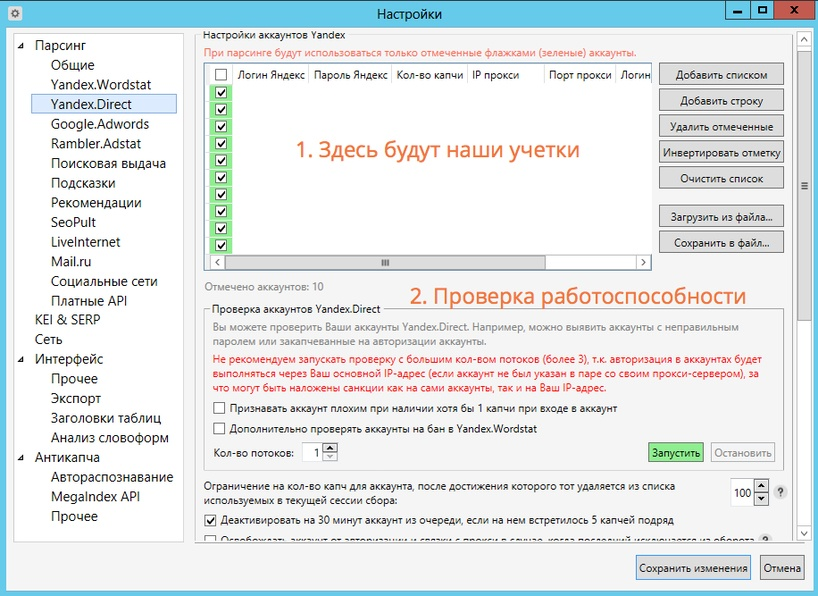This screenshot has height=596, width=818.
Task: Decrease the captcha limit 100 stepper
Action: tap(762, 498)
